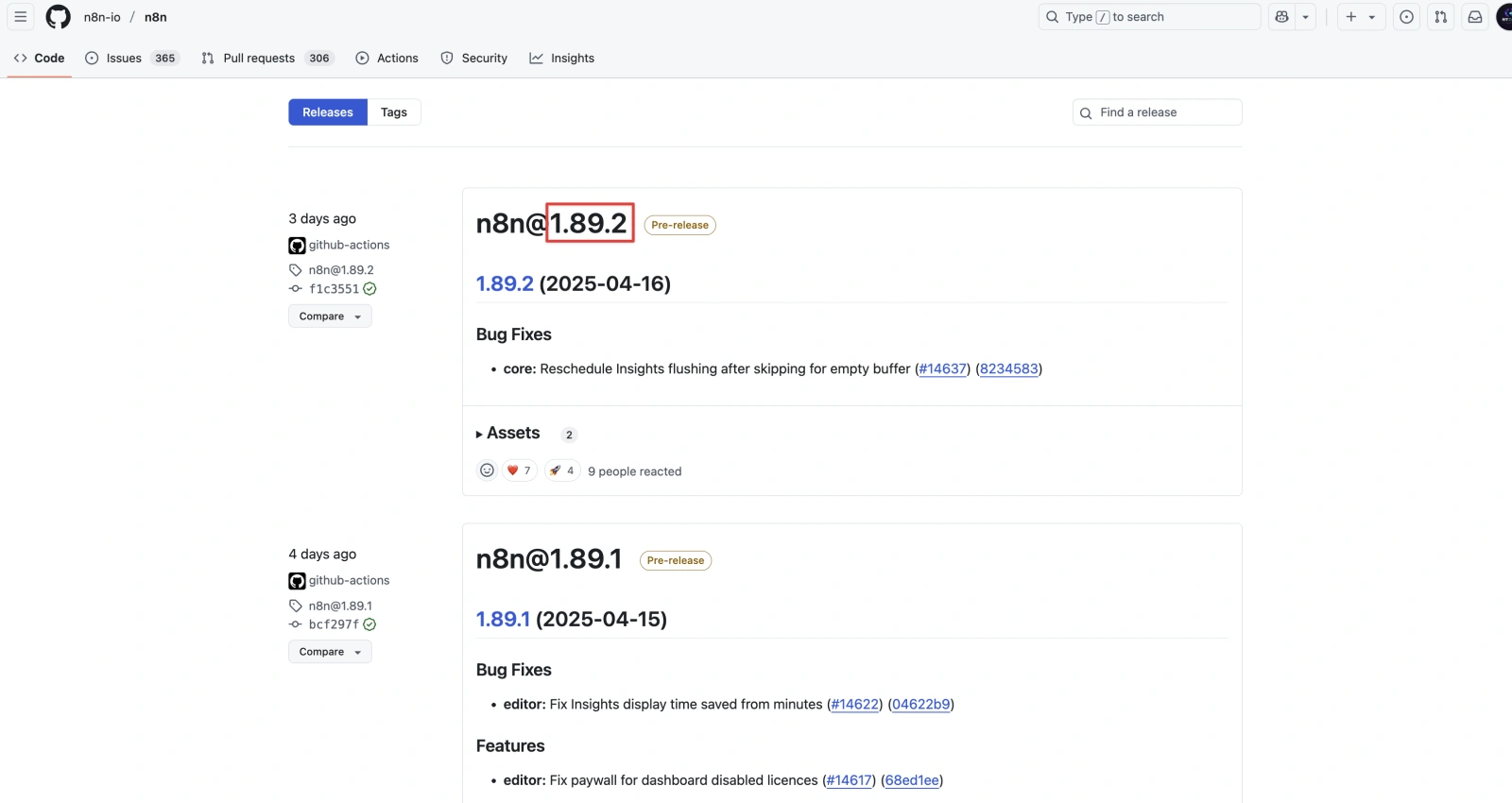Open Compare dropdown for n8n@1.89.2
Image resolution: width=1512 pixels, height=803 pixels.
pyautogui.click(x=330, y=316)
